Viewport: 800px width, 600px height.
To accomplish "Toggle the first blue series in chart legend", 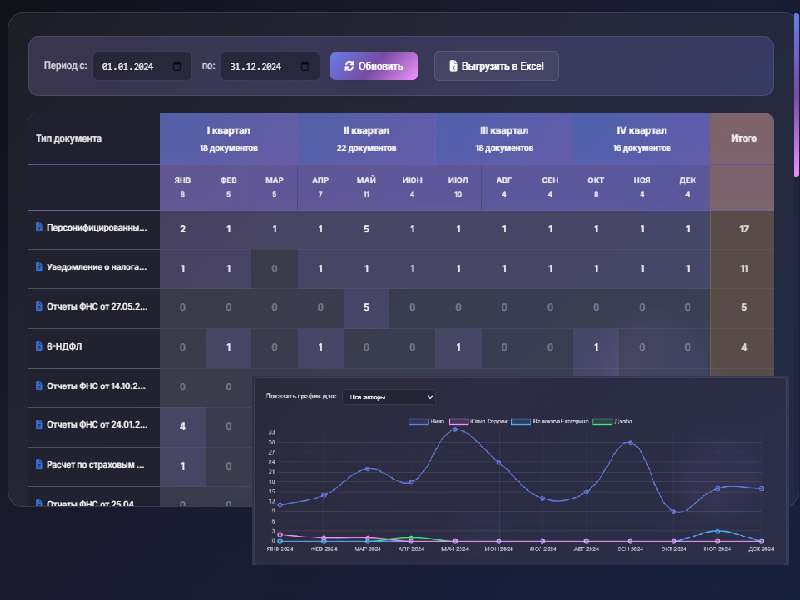I will [419, 421].
